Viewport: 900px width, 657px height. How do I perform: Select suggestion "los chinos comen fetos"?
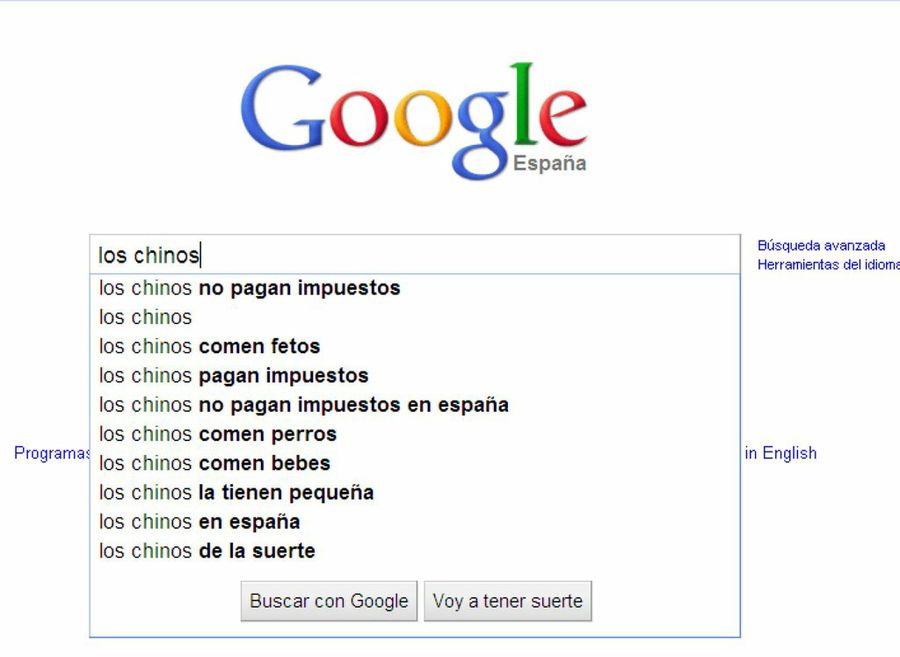(x=210, y=346)
